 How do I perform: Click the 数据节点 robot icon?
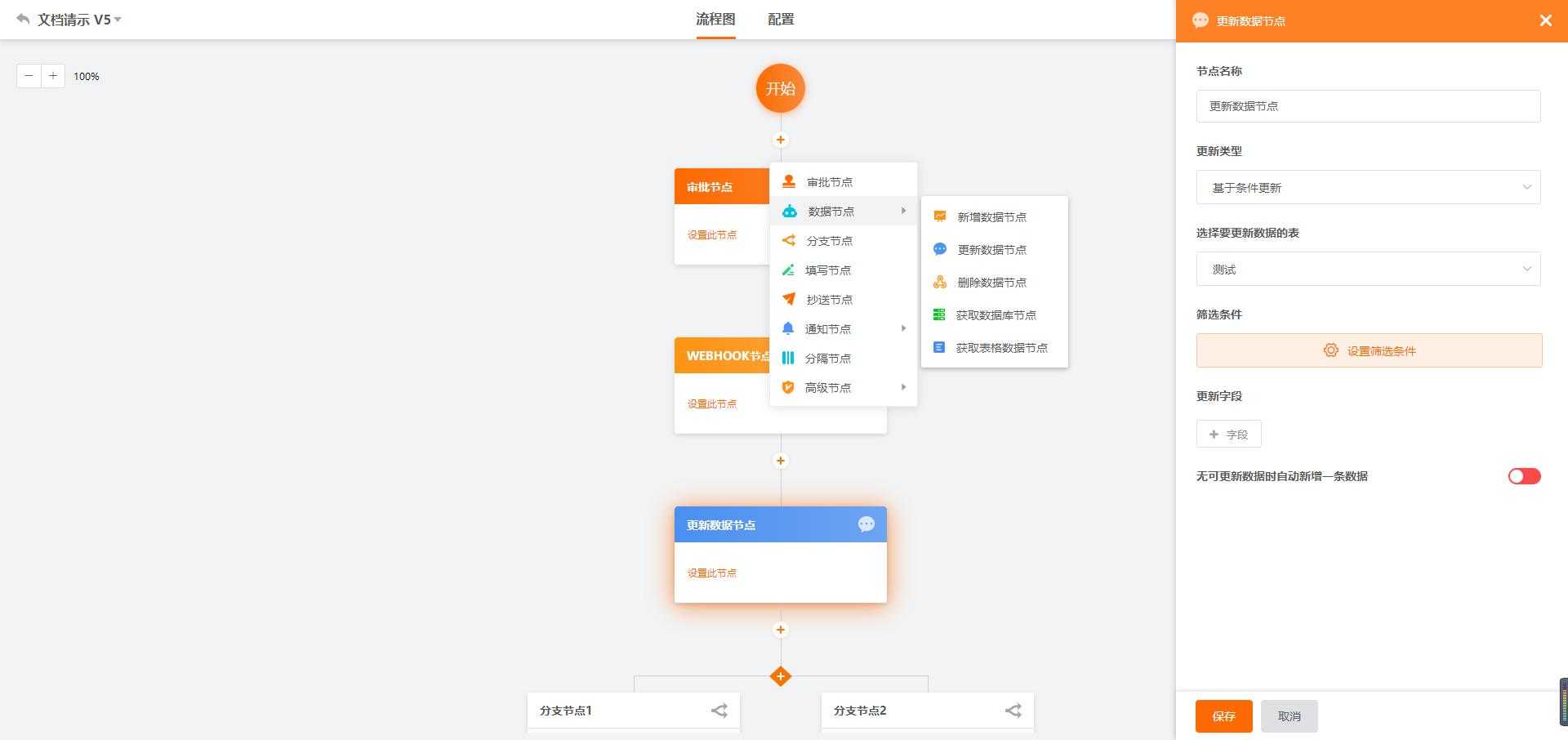tap(789, 211)
